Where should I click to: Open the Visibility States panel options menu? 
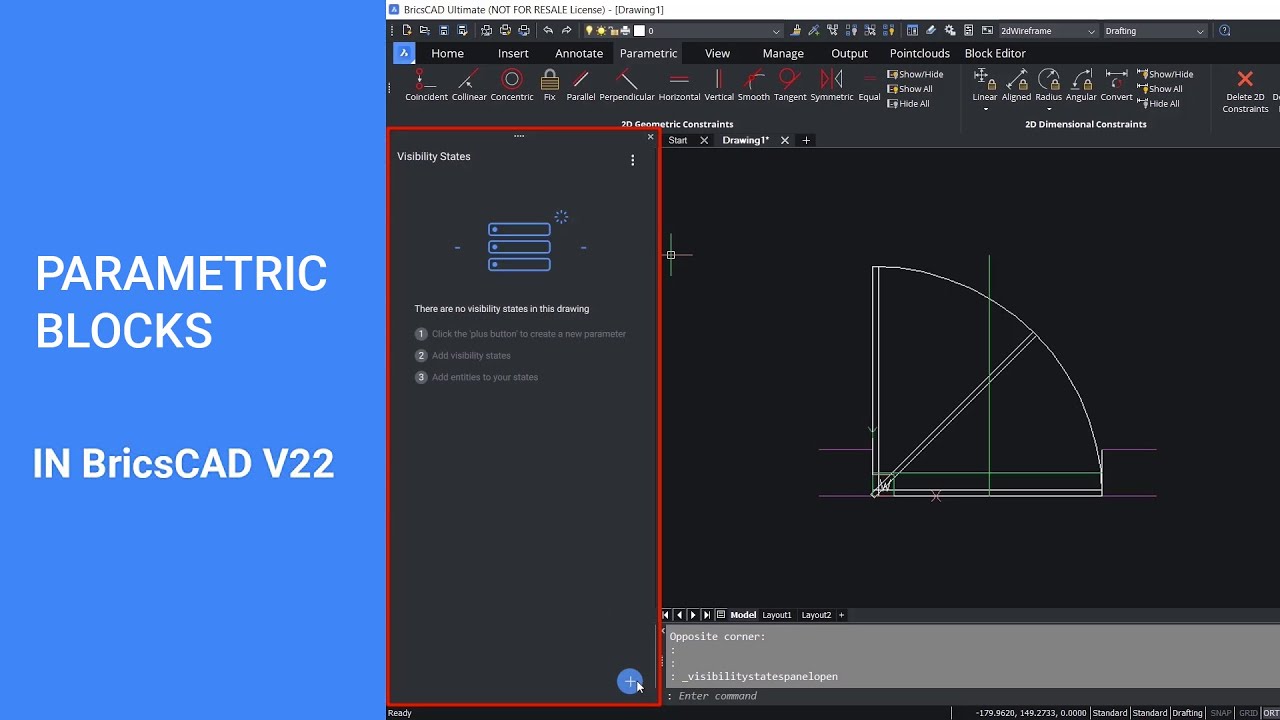632,160
